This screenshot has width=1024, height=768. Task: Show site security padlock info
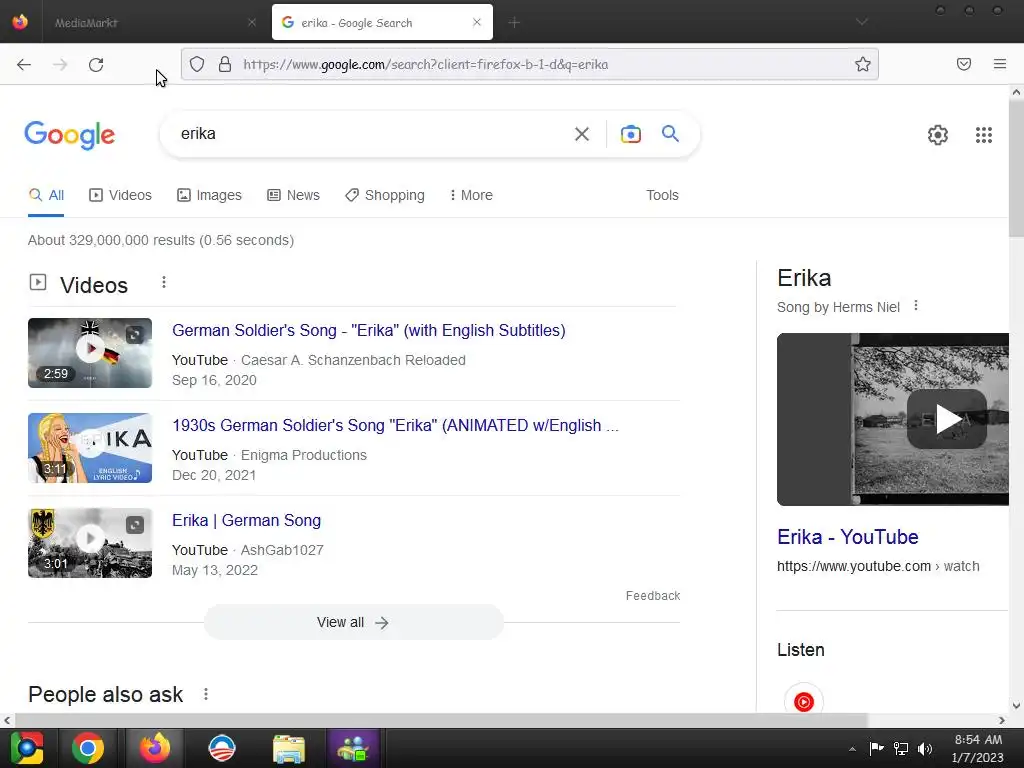tap(225, 64)
